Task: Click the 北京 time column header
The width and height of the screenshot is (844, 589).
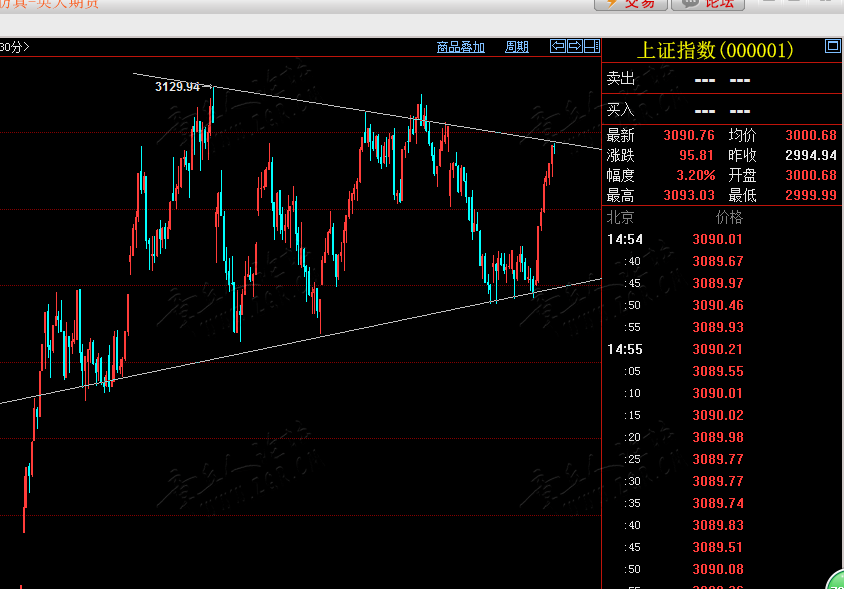Action: click(620, 218)
